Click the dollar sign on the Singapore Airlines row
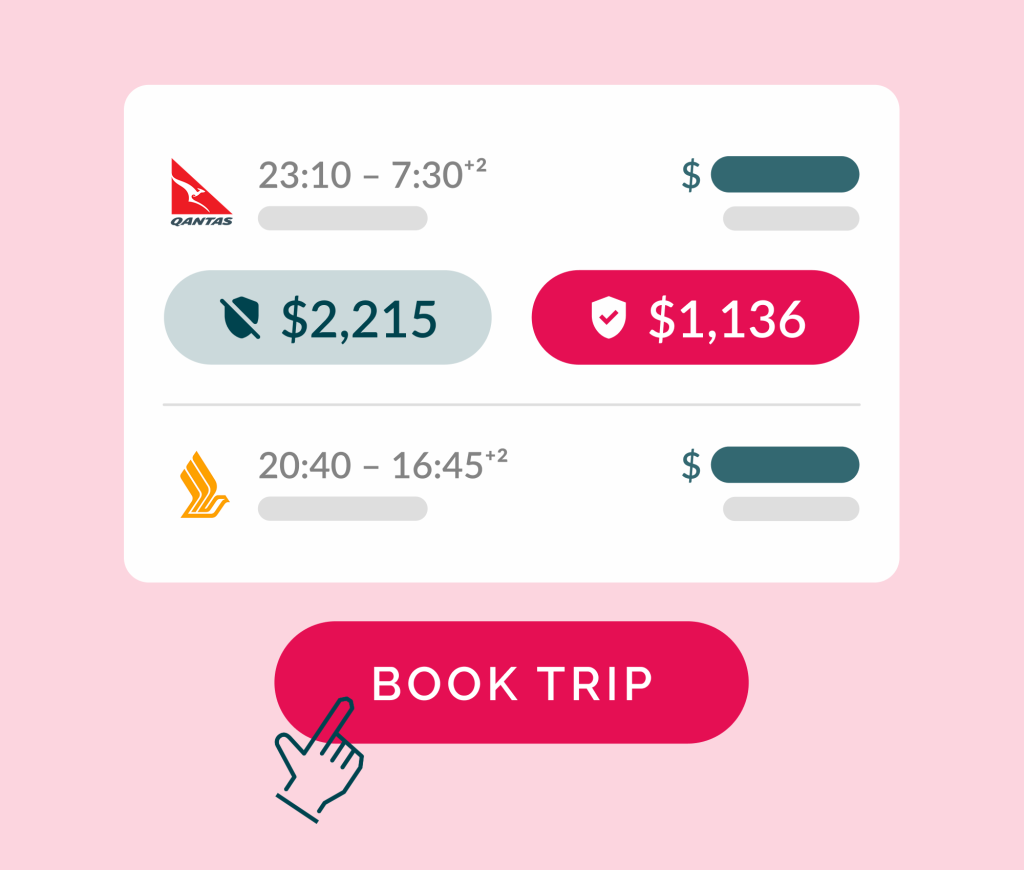The width and height of the screenshot is (1024, 870). tap(691, 465)
